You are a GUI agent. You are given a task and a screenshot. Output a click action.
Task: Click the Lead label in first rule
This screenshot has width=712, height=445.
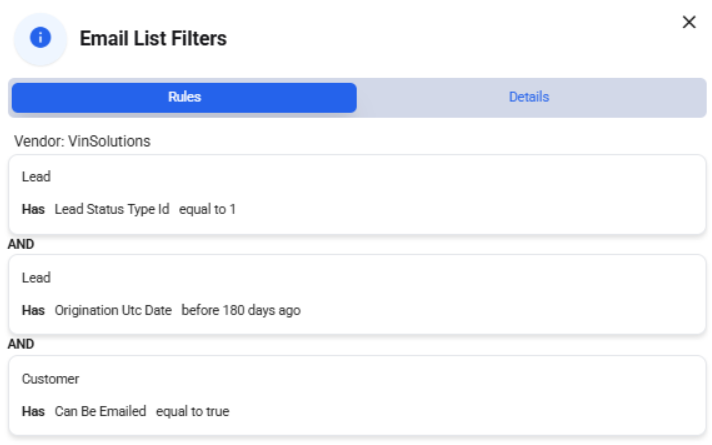pyautogui.click(x=36, y=177)
